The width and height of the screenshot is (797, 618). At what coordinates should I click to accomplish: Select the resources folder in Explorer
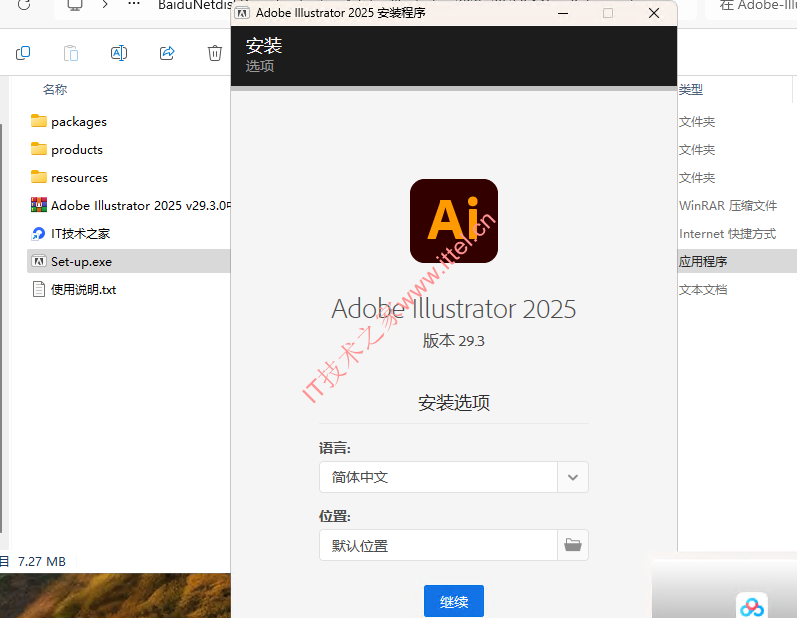[x=79, y=178]
